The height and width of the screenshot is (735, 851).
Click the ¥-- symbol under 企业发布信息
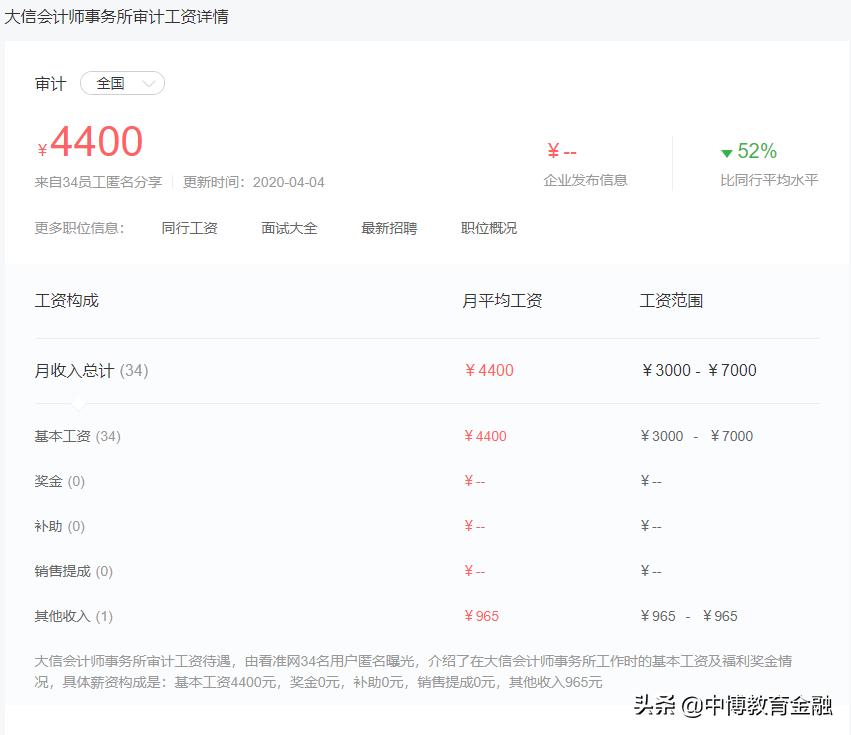tap(562, 151)
